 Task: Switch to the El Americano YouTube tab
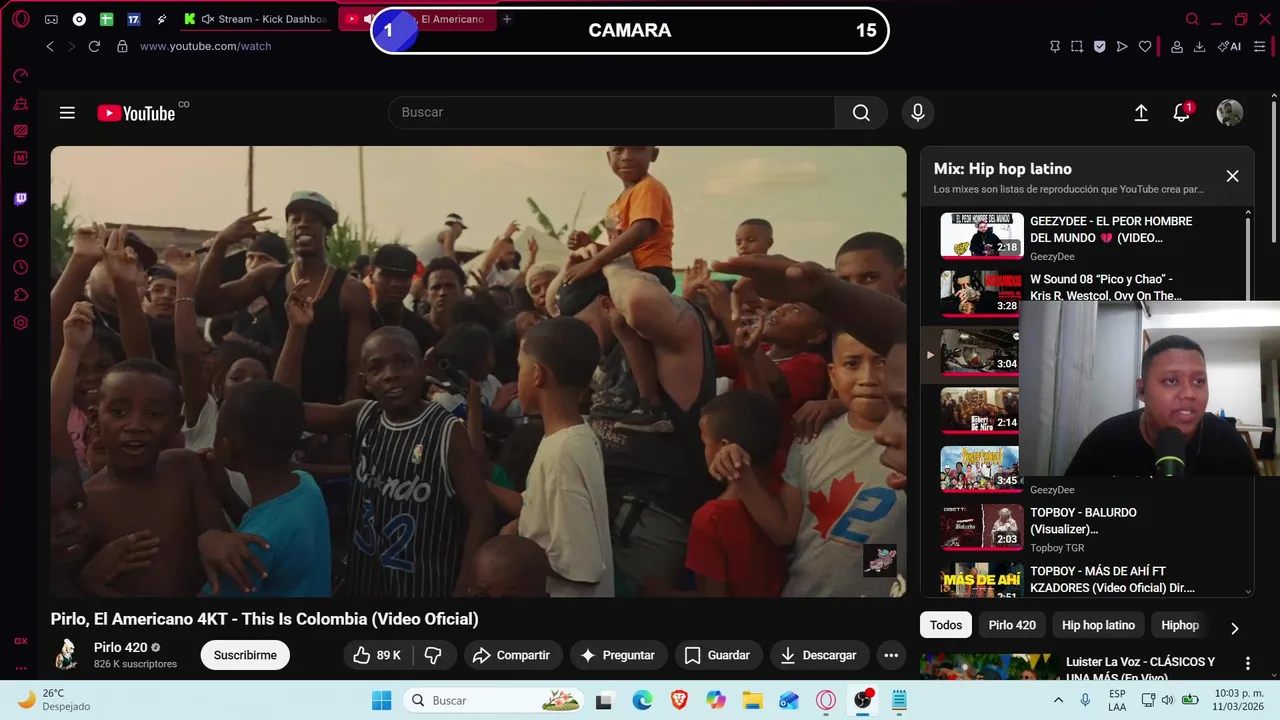click(x=417, y=19)
